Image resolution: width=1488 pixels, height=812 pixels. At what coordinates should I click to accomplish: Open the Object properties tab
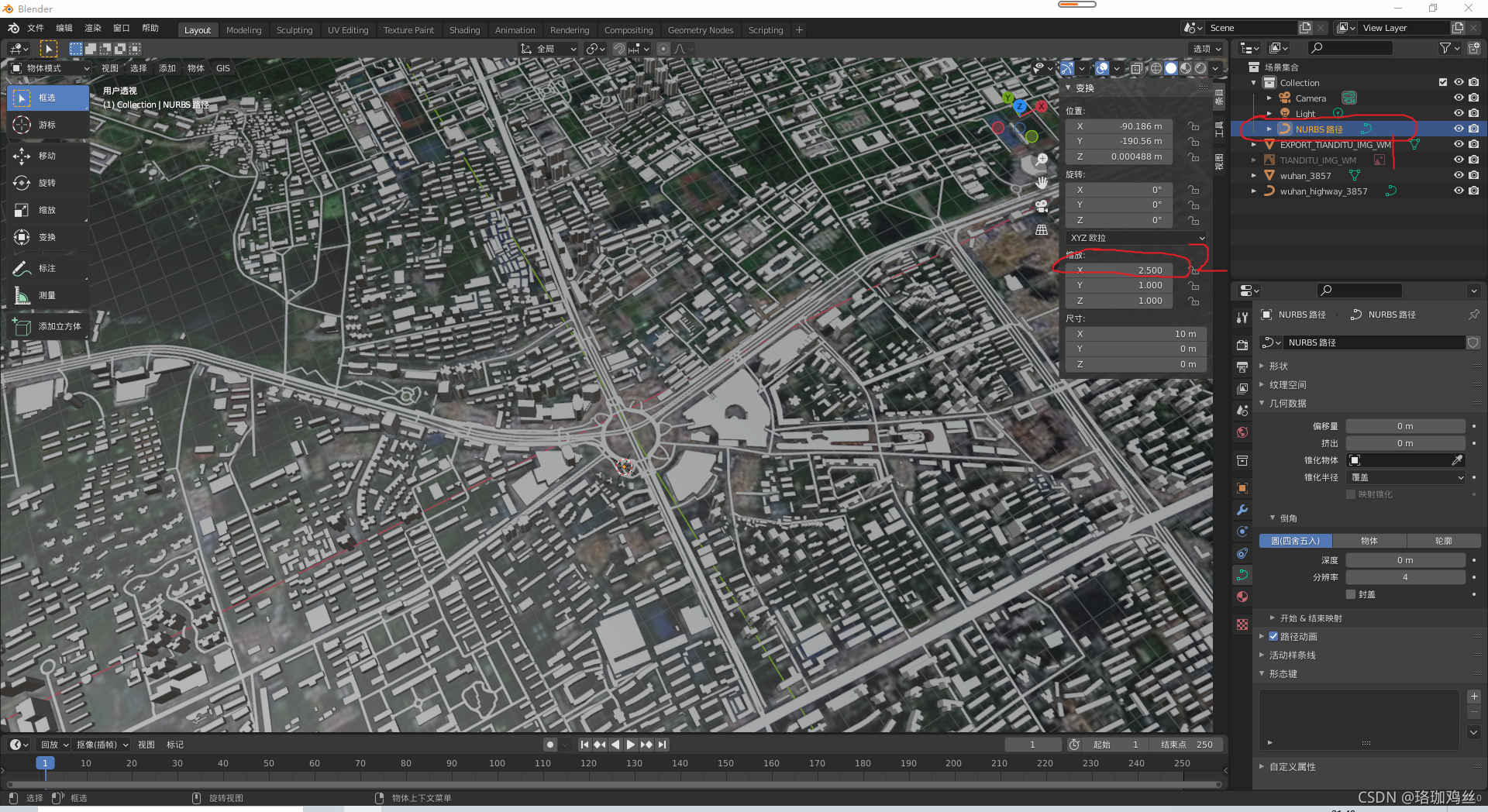1242,488
